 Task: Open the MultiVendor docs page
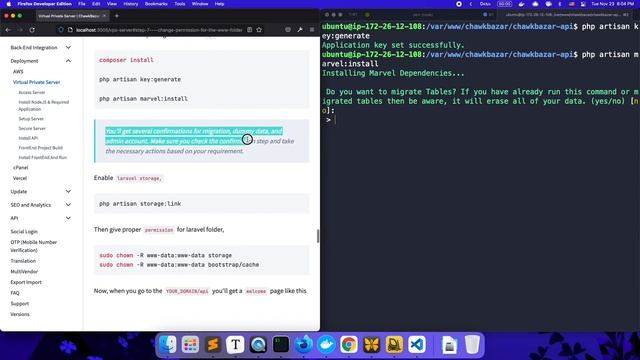pos(24,271)
